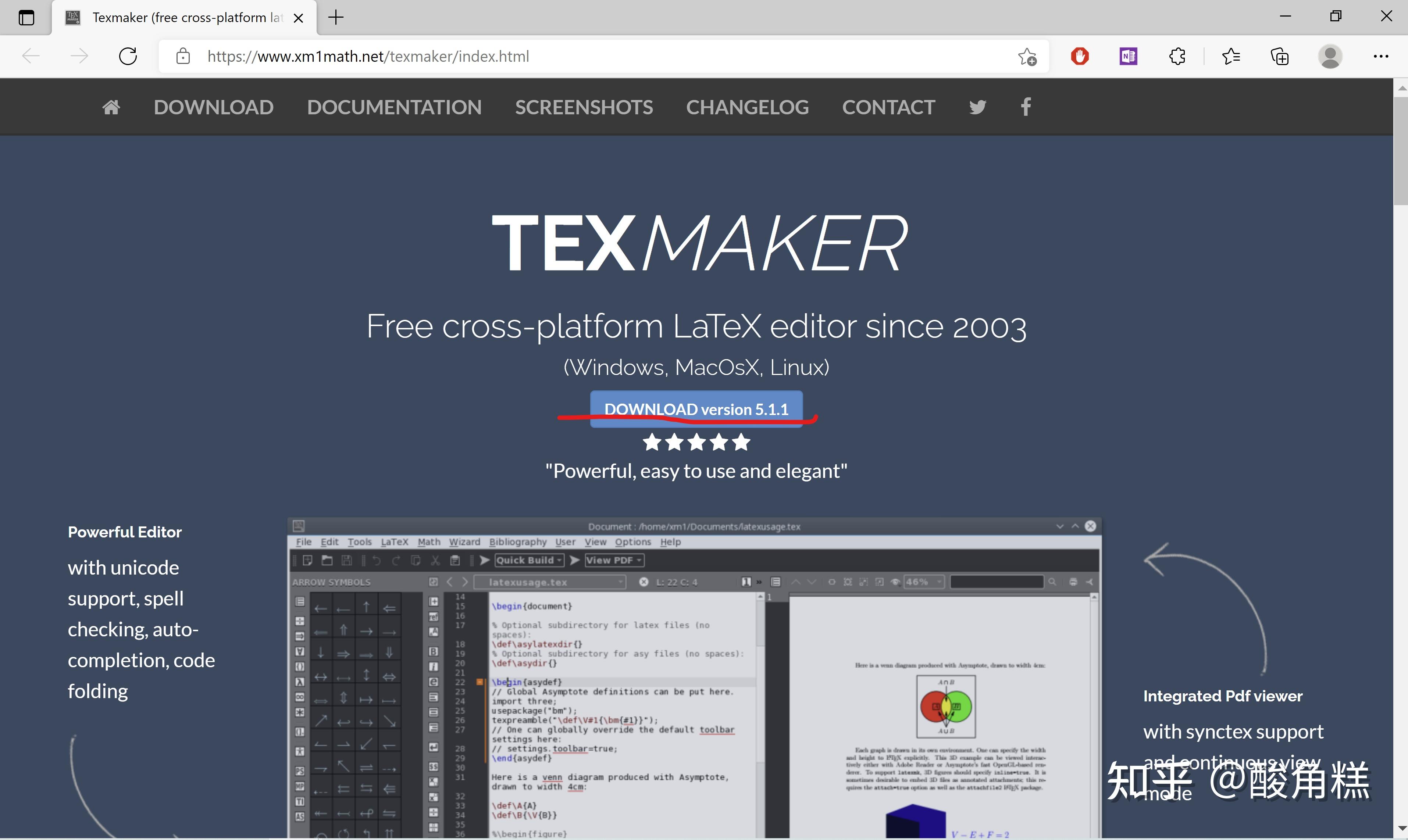Viewport: 1408px width, 840px height.
Task: Open the Wizard menu in Texmaker
Action: pos(465,542)
